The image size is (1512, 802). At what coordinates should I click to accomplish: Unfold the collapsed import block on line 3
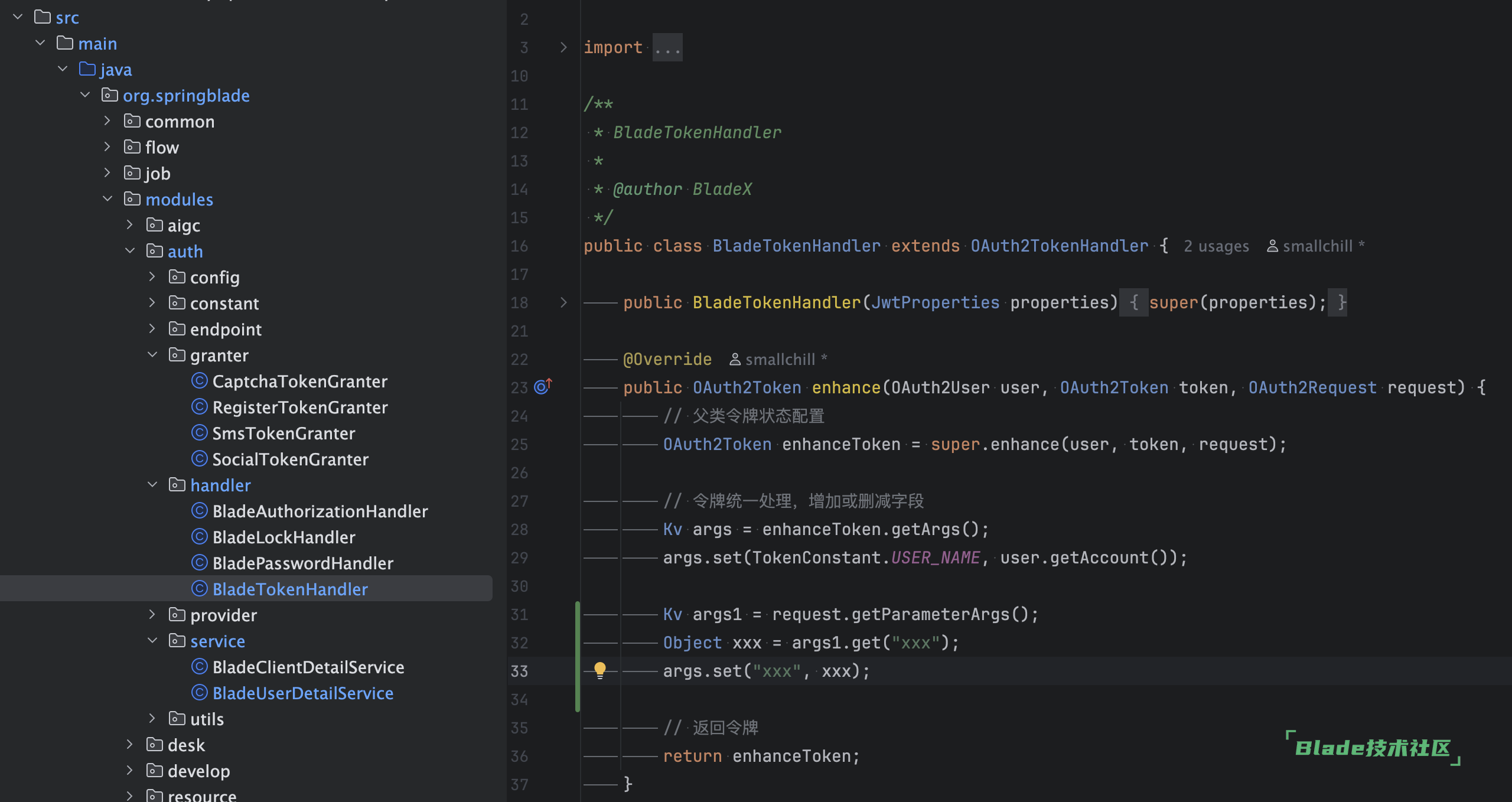coord(563,47)
